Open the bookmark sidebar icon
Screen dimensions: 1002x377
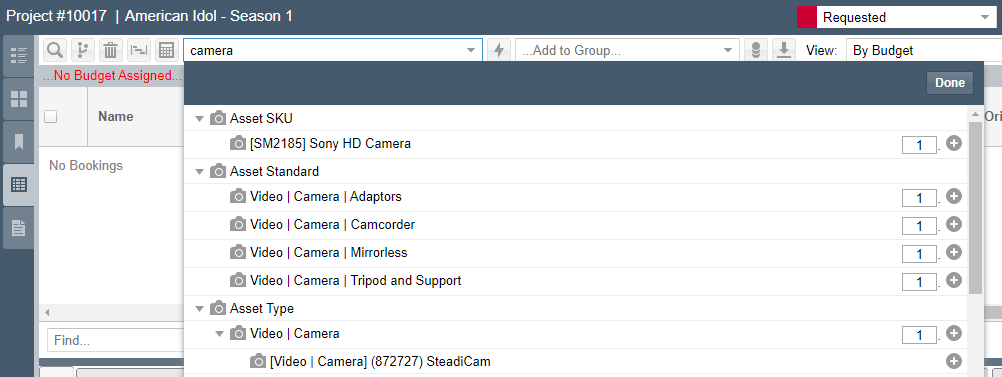point(19,142)
